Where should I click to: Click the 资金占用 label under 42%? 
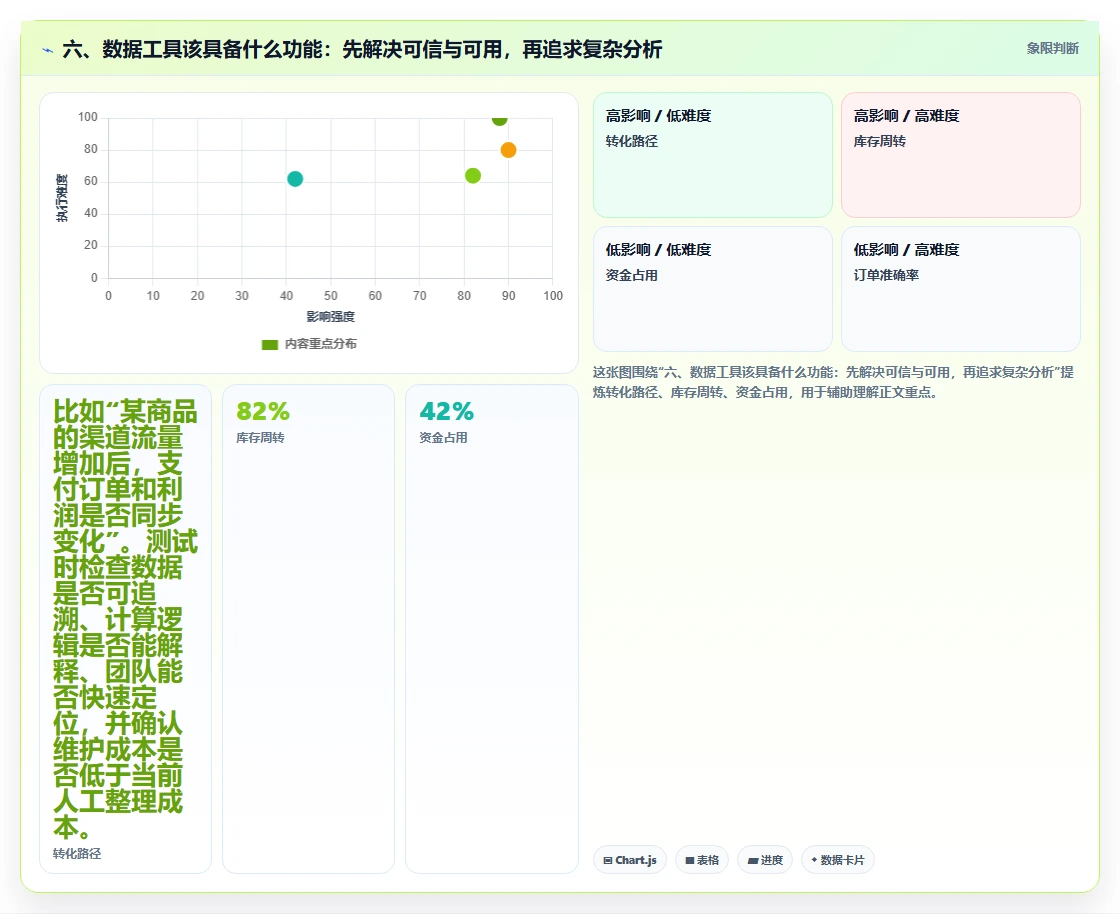(443, 438)
